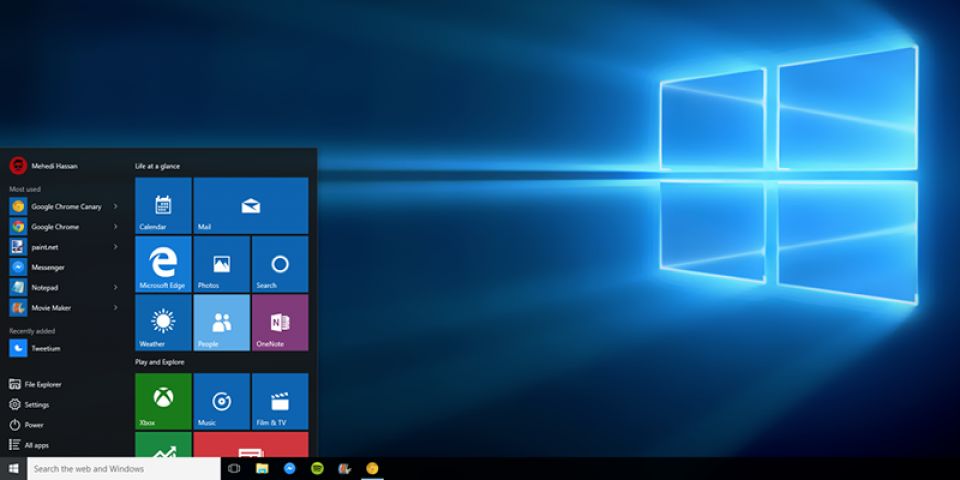Screen dimensions: 960x480
Task: Open the Photos tile
Action: [222, 264]
